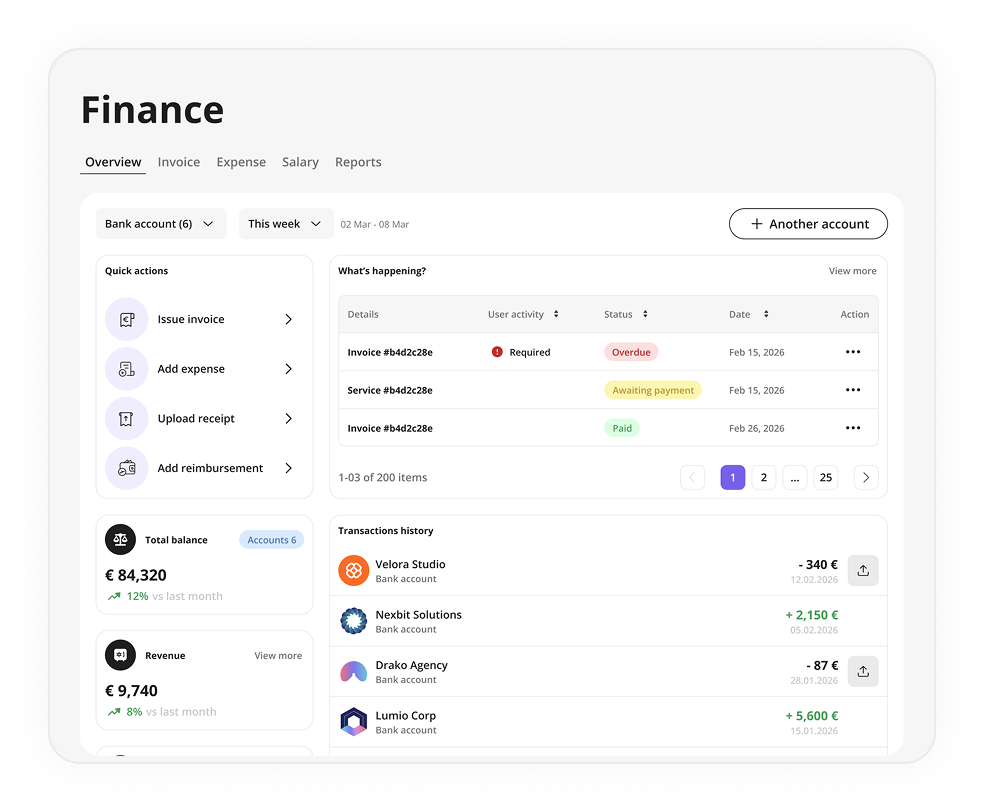Go to page 2 of the table
This screenshot has height=812, width=984.
click(764, 478)
